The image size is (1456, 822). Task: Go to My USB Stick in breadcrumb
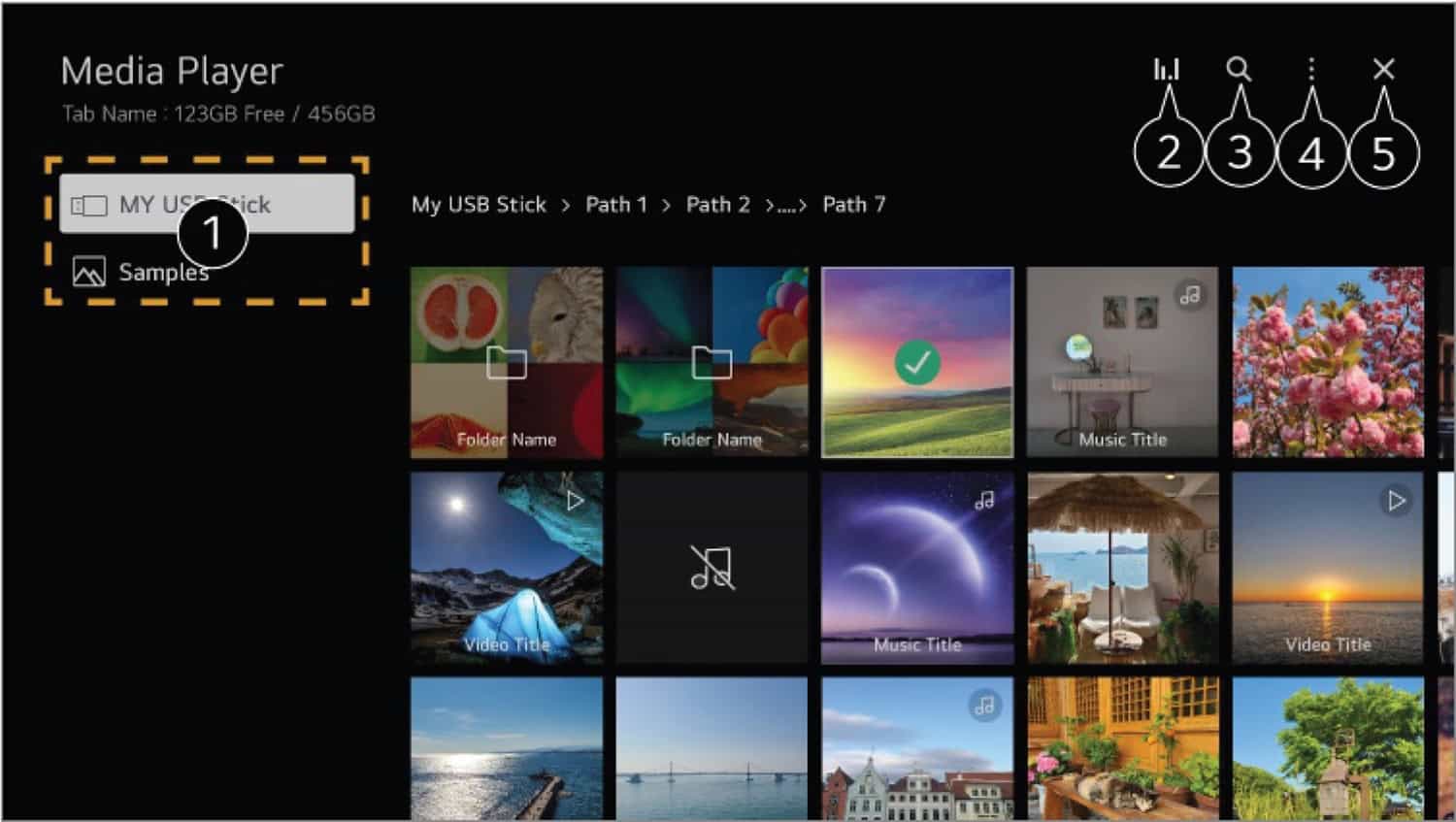tap(479, 205)
